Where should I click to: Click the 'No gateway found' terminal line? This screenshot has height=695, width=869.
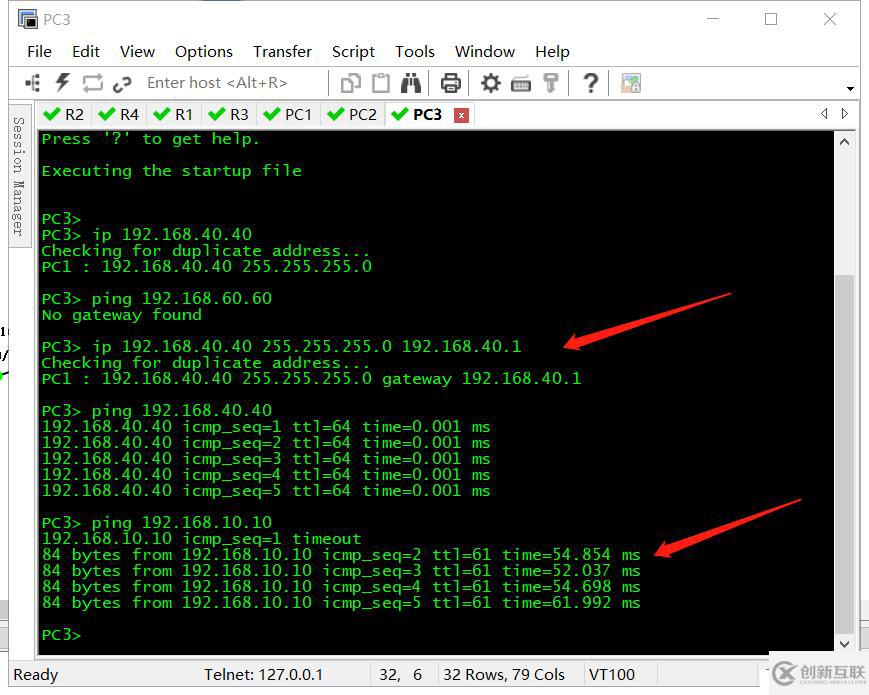(121, 315)
